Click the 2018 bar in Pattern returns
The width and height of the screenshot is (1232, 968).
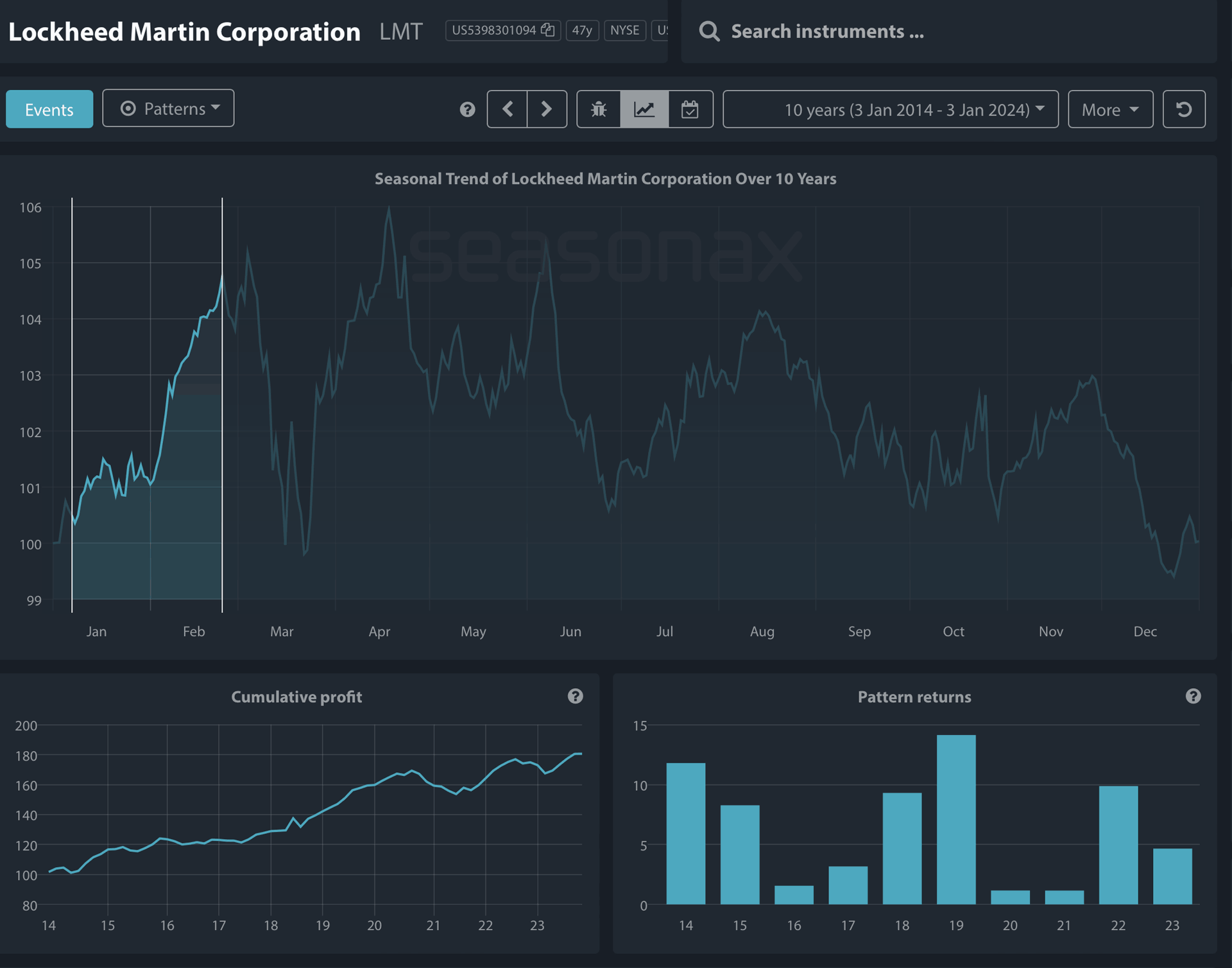(x=902, y=849)
